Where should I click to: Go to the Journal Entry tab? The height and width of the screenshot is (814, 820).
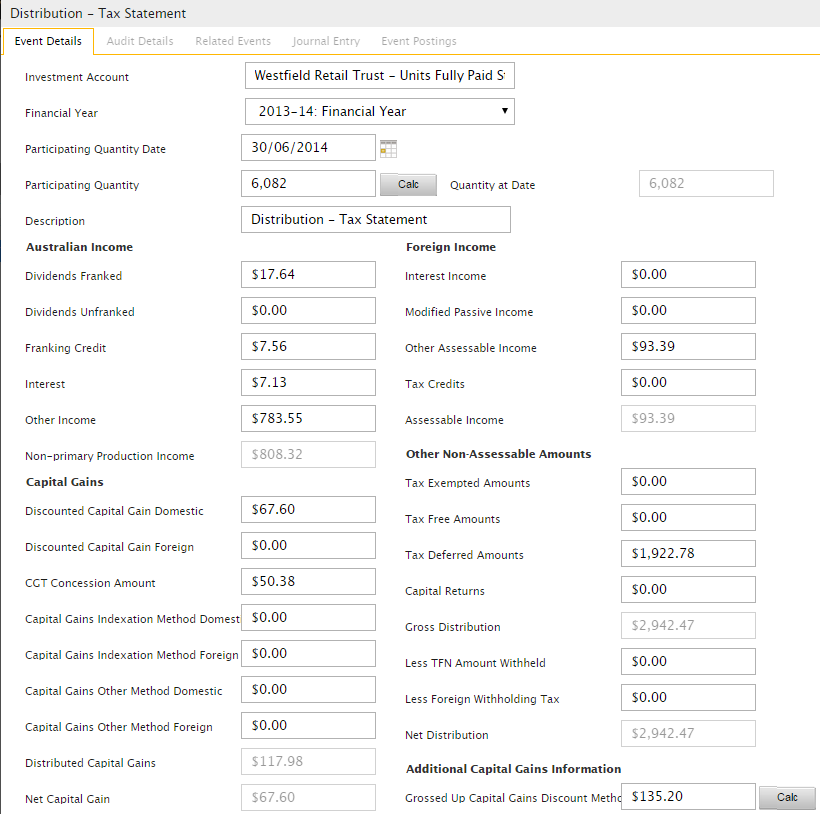(x=326, y=41)
